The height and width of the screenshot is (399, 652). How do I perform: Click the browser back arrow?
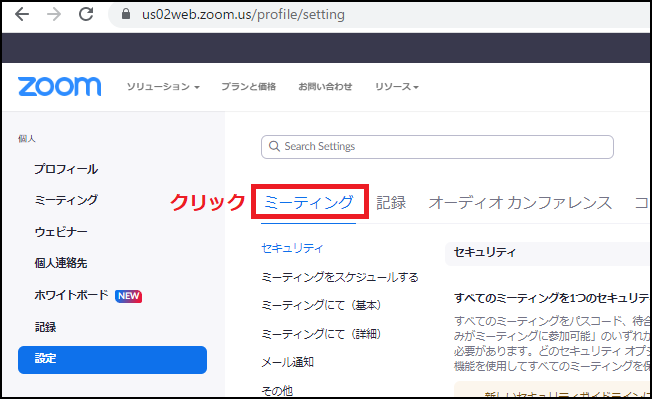pyautogui.click(x=22, y=14)
